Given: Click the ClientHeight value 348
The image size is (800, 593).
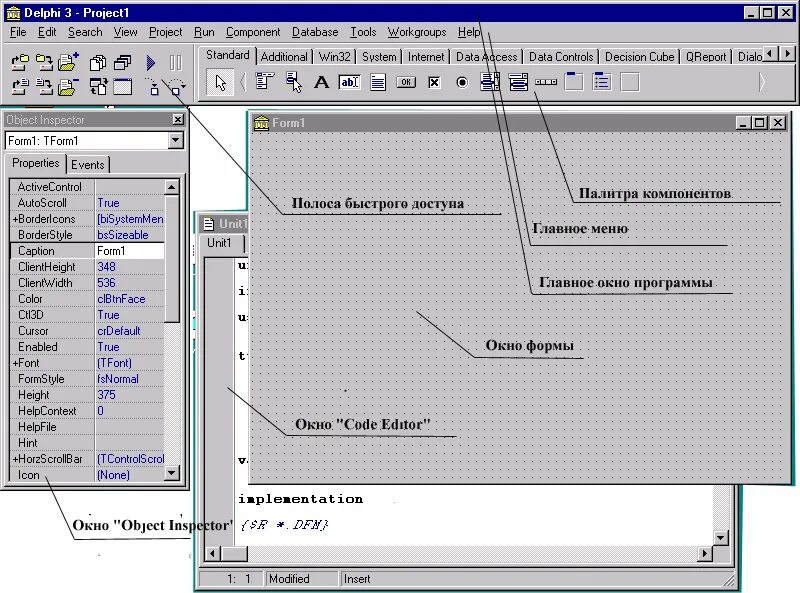Looking at the screenshot, I should pos(129,267).
